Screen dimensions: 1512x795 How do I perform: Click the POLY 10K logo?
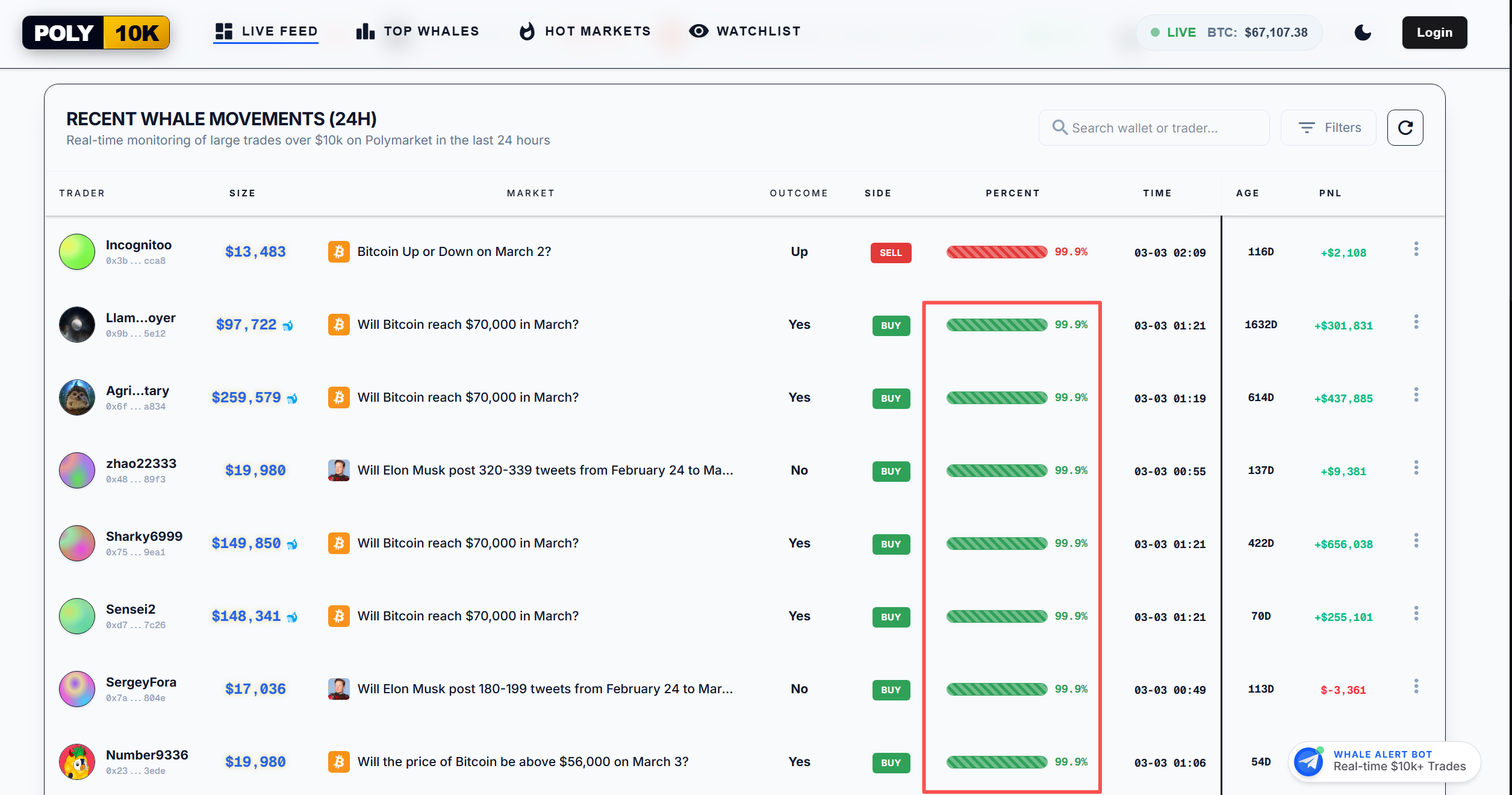pos(96,33)
